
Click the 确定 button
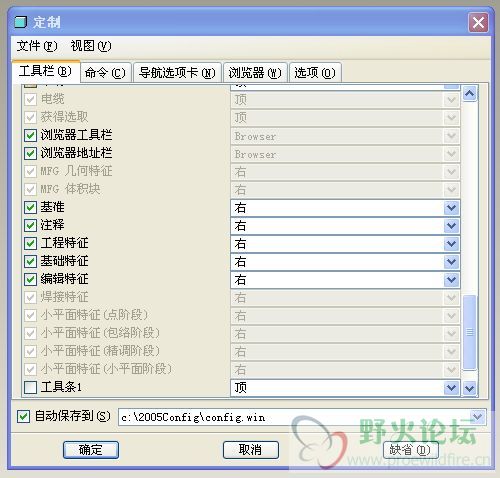91,450
